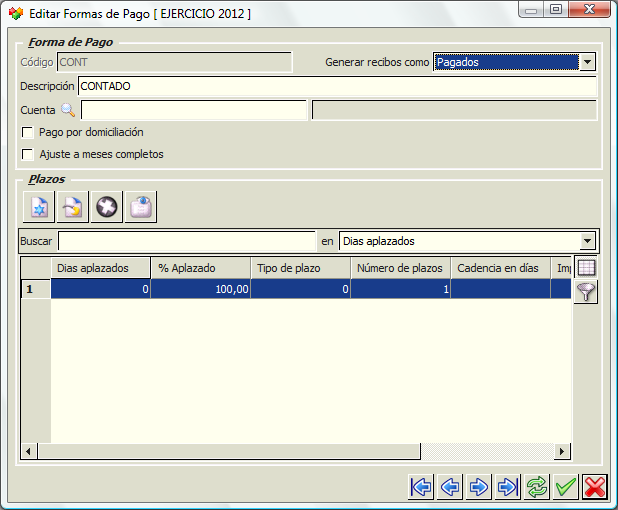Cancel with the red X button

pyautogui.click(x=595, y=487)
